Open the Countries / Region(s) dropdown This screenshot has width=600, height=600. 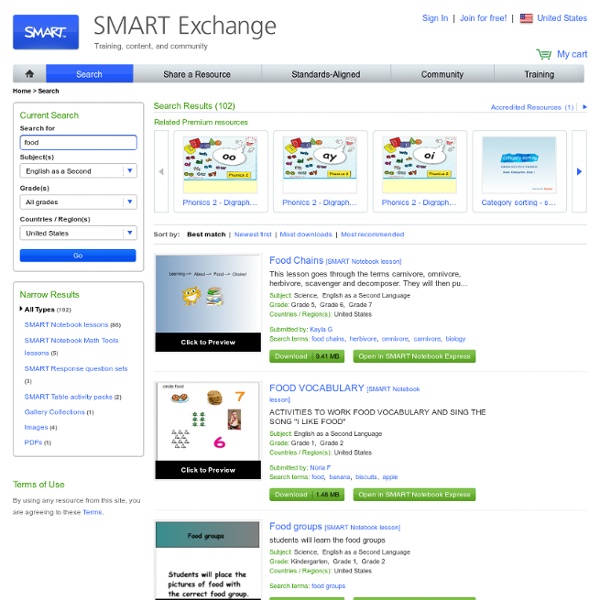pyautogui.click(x=78, y=233)
